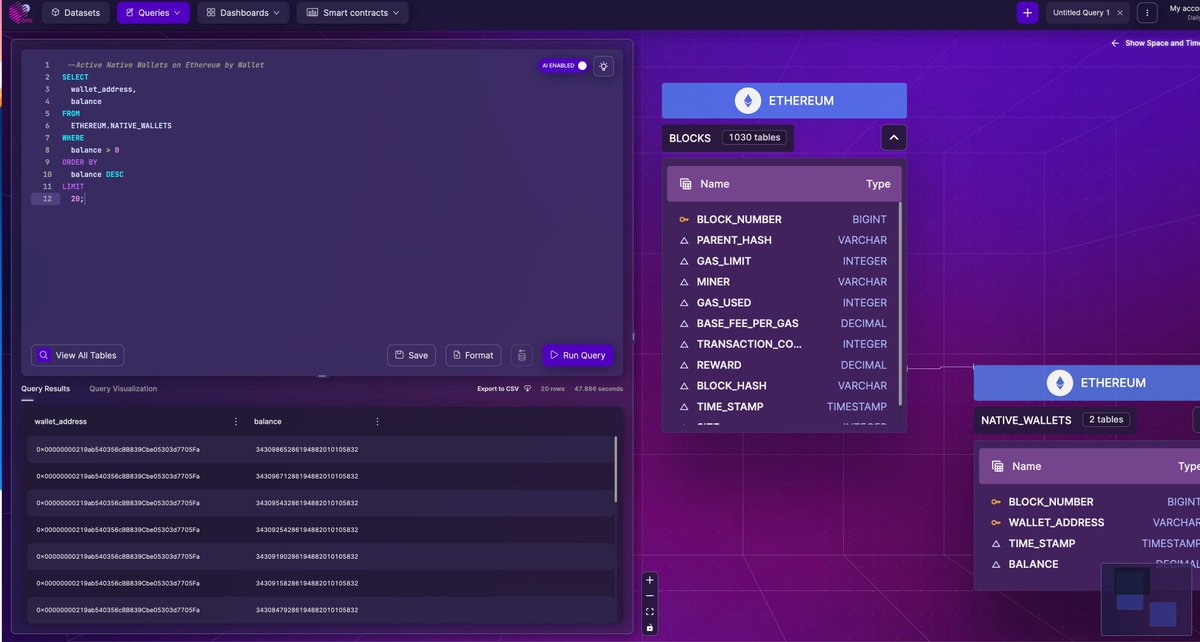
Task: Run the query
Action: click(578, 355)
